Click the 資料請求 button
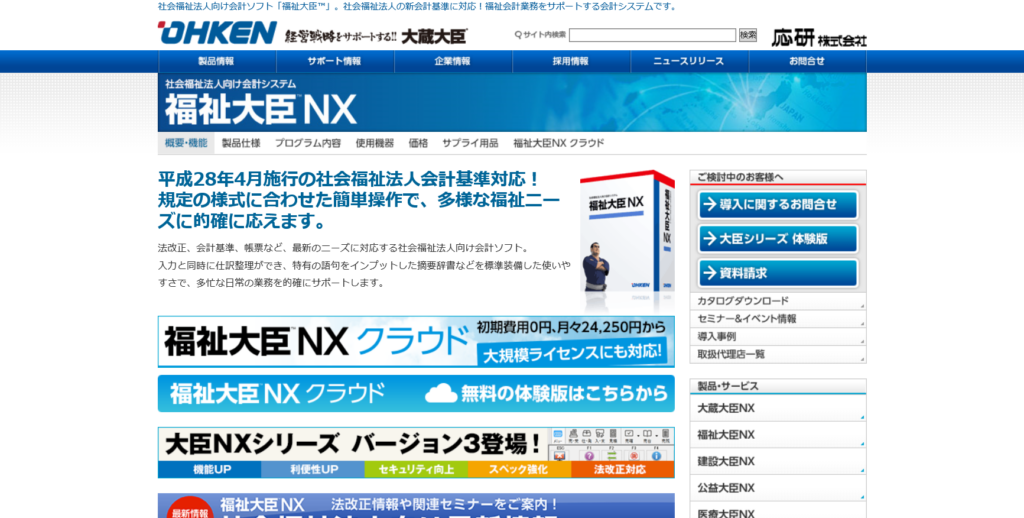 pyautogui.click(x=778, y=273)
